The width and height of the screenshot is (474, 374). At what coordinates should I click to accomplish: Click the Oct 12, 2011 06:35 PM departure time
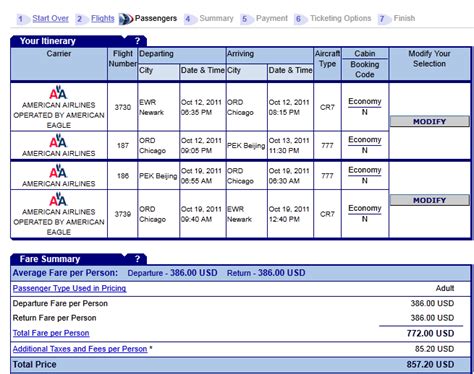pyautogui.click(x=201, y=107)
